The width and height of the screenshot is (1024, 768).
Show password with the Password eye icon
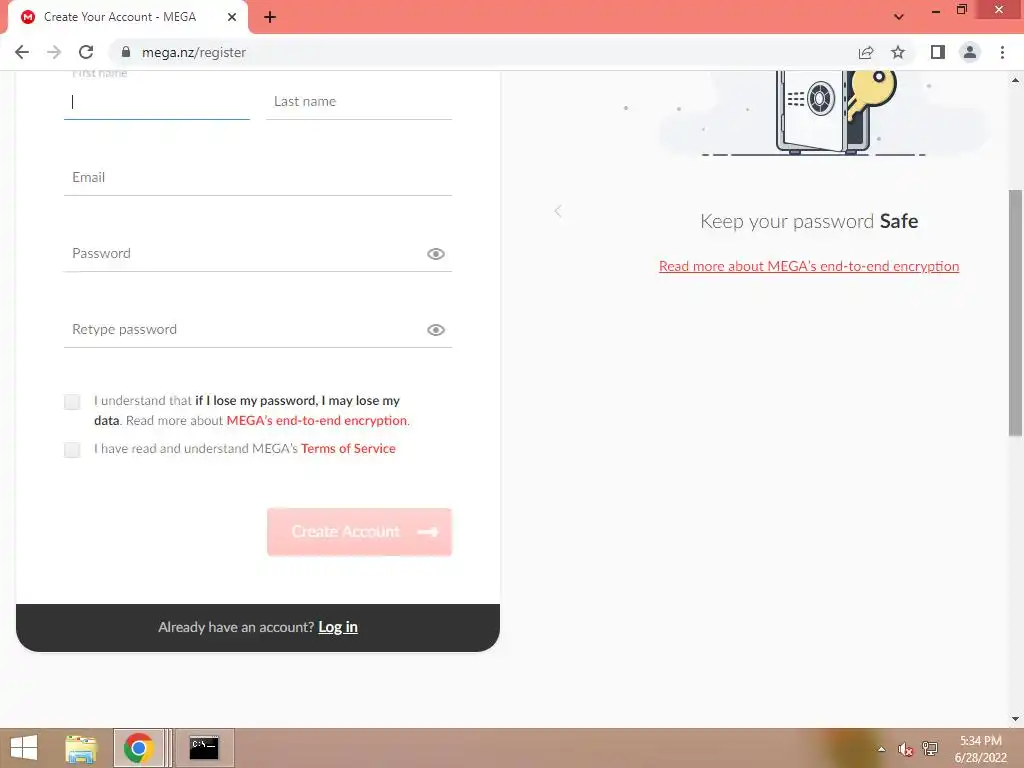pos(436,254)
